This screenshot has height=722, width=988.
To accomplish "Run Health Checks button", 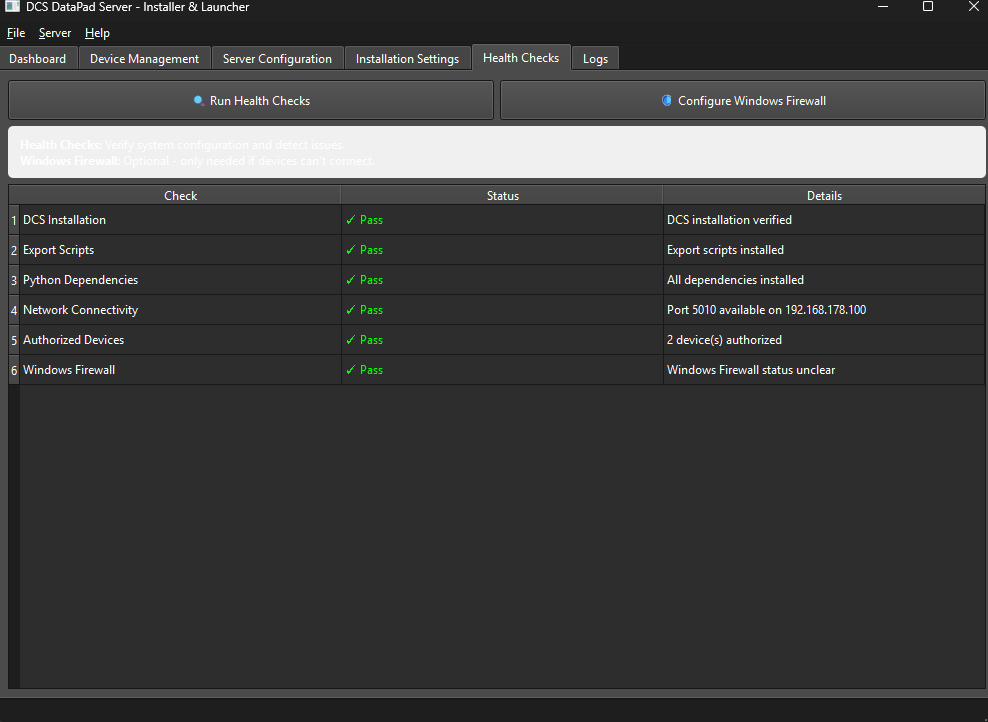I will pyautogui.click(x=251, y=100).
